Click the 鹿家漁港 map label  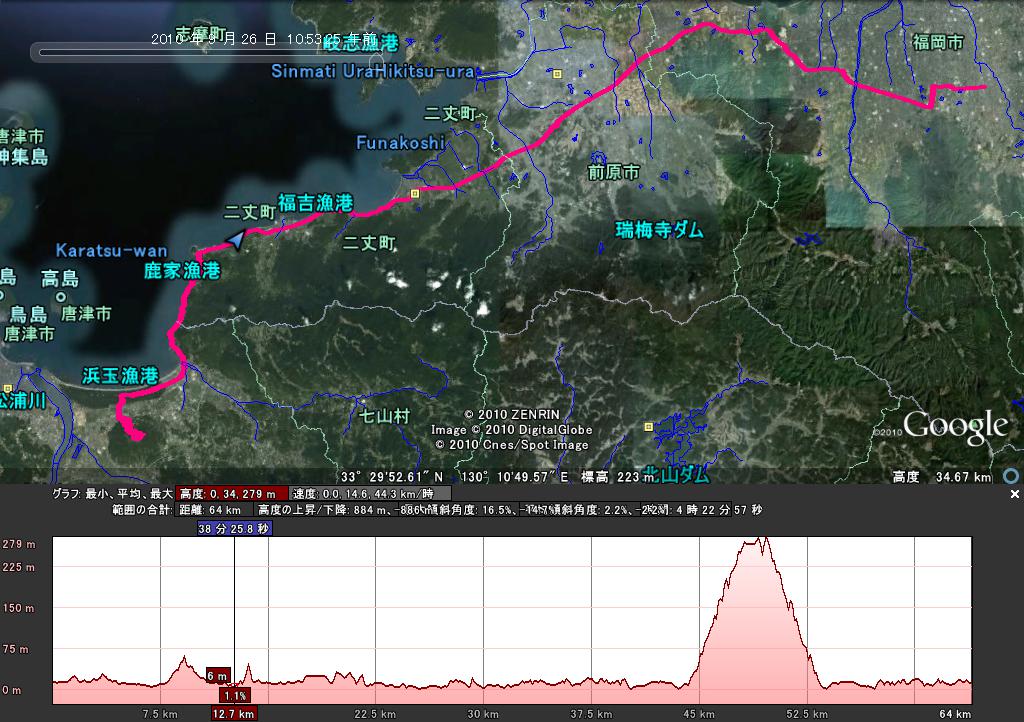182,270
